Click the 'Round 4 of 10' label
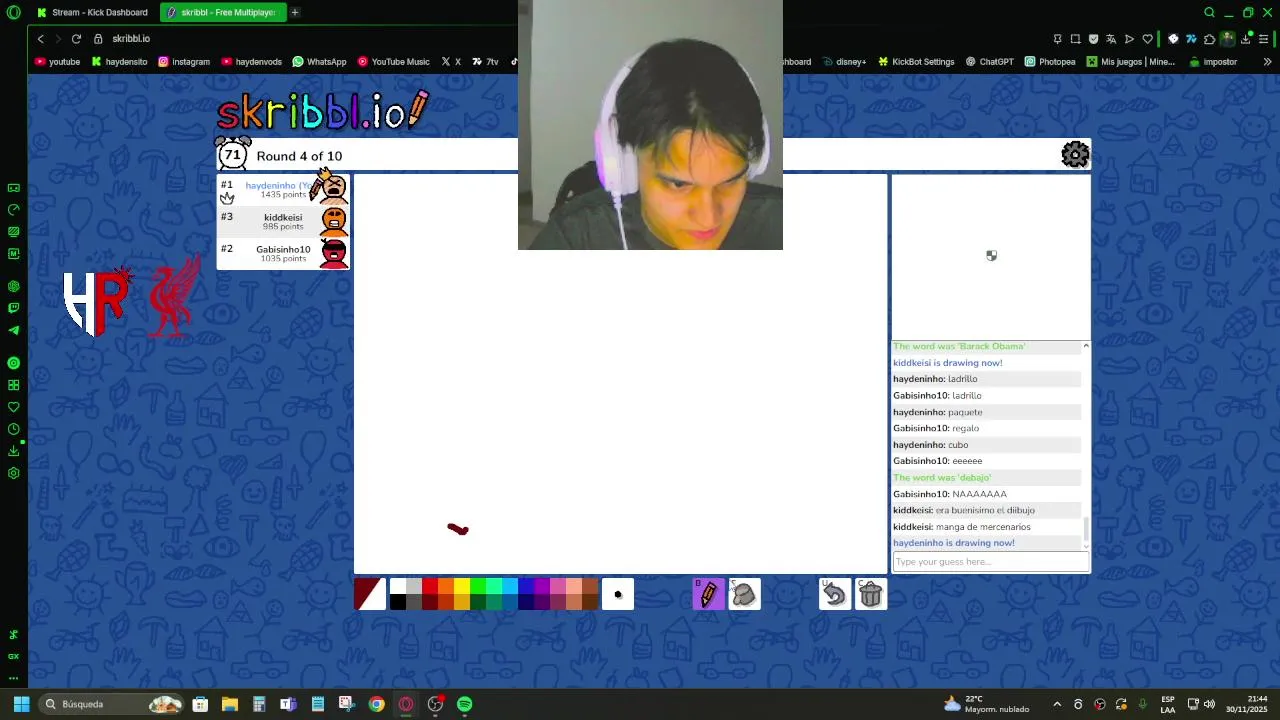Viewport: 1280px width, 720px height. coord(299,156)
